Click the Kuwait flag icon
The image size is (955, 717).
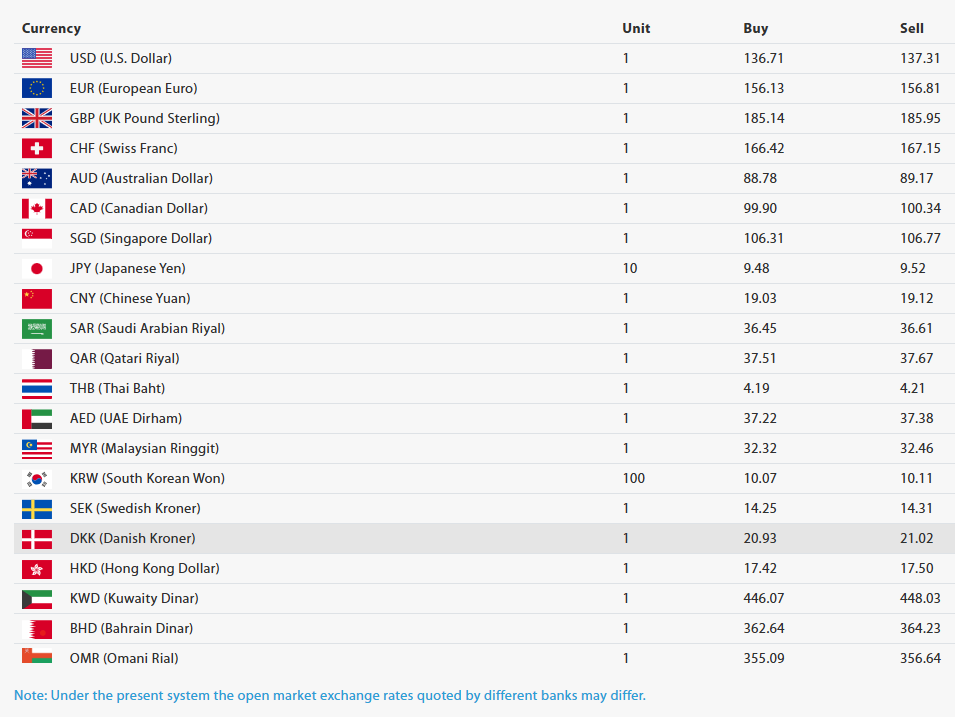point(37,599)
